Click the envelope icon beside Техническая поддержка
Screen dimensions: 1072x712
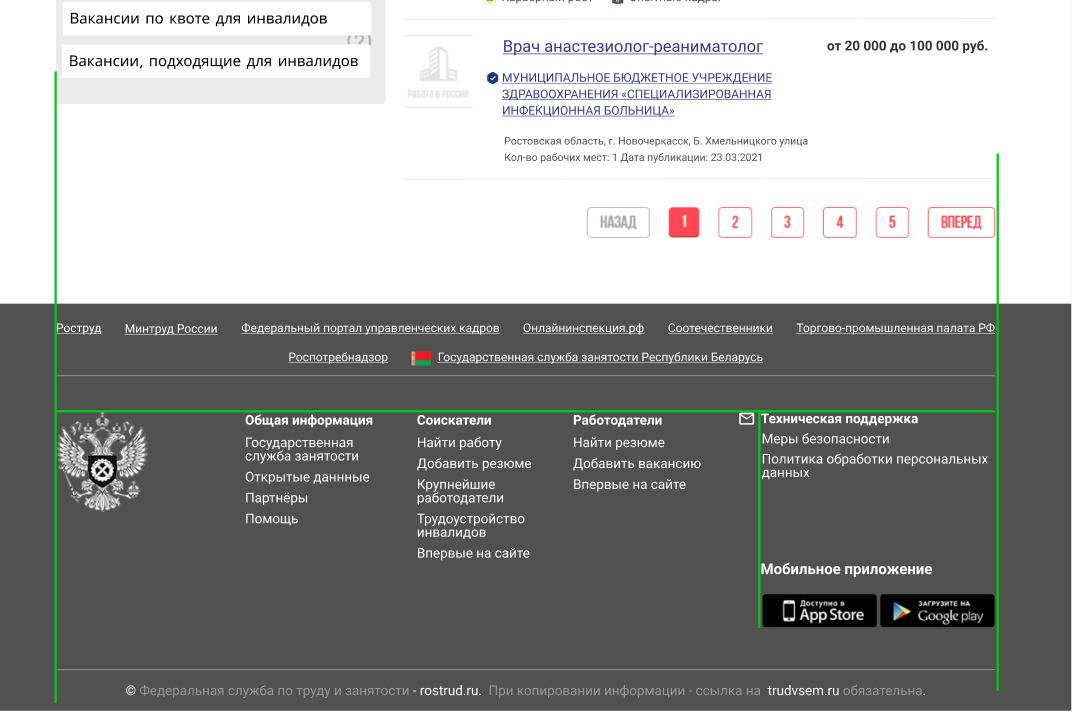(x=746, y=419)
